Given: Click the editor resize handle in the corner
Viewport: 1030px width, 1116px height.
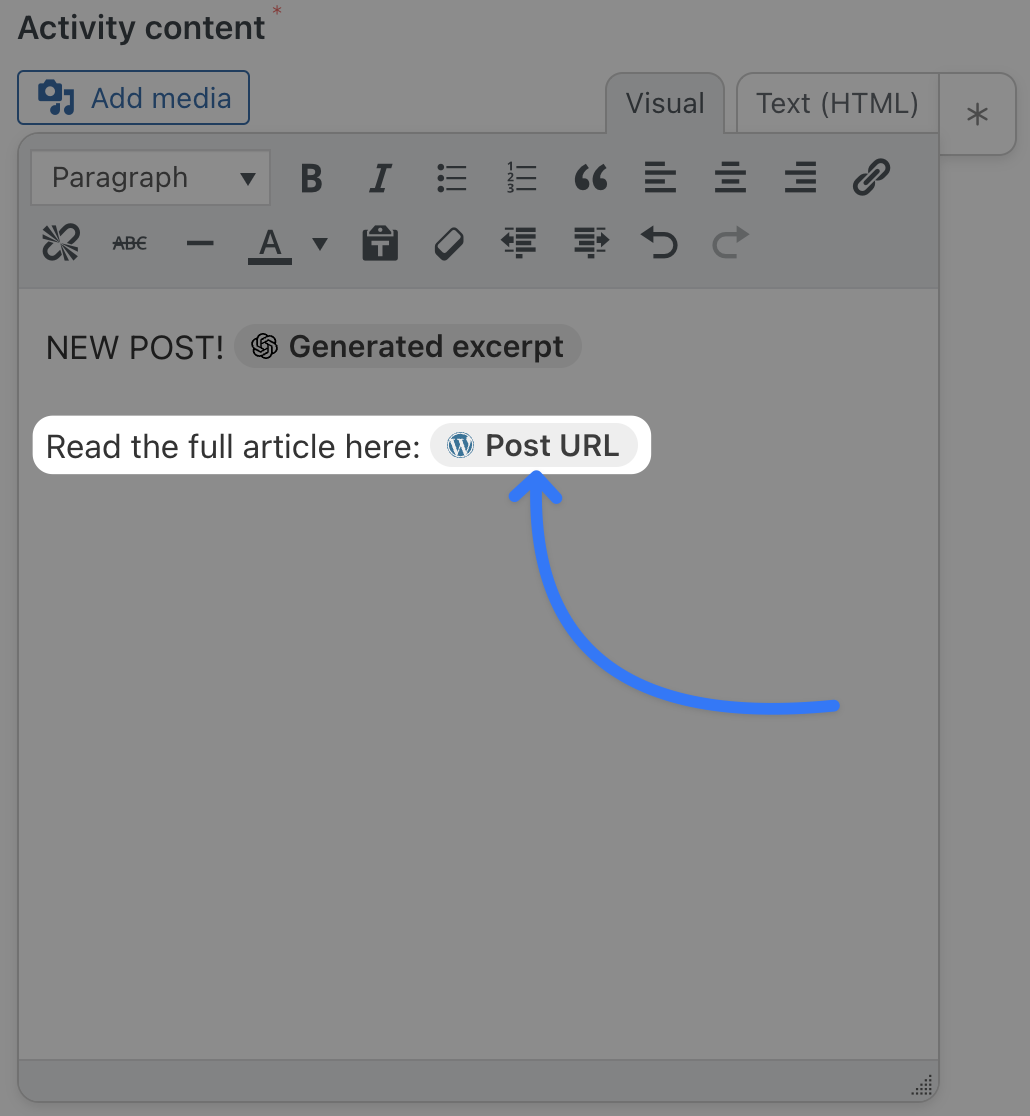Looking at the screenshot, I should [x=923, y=1085].
